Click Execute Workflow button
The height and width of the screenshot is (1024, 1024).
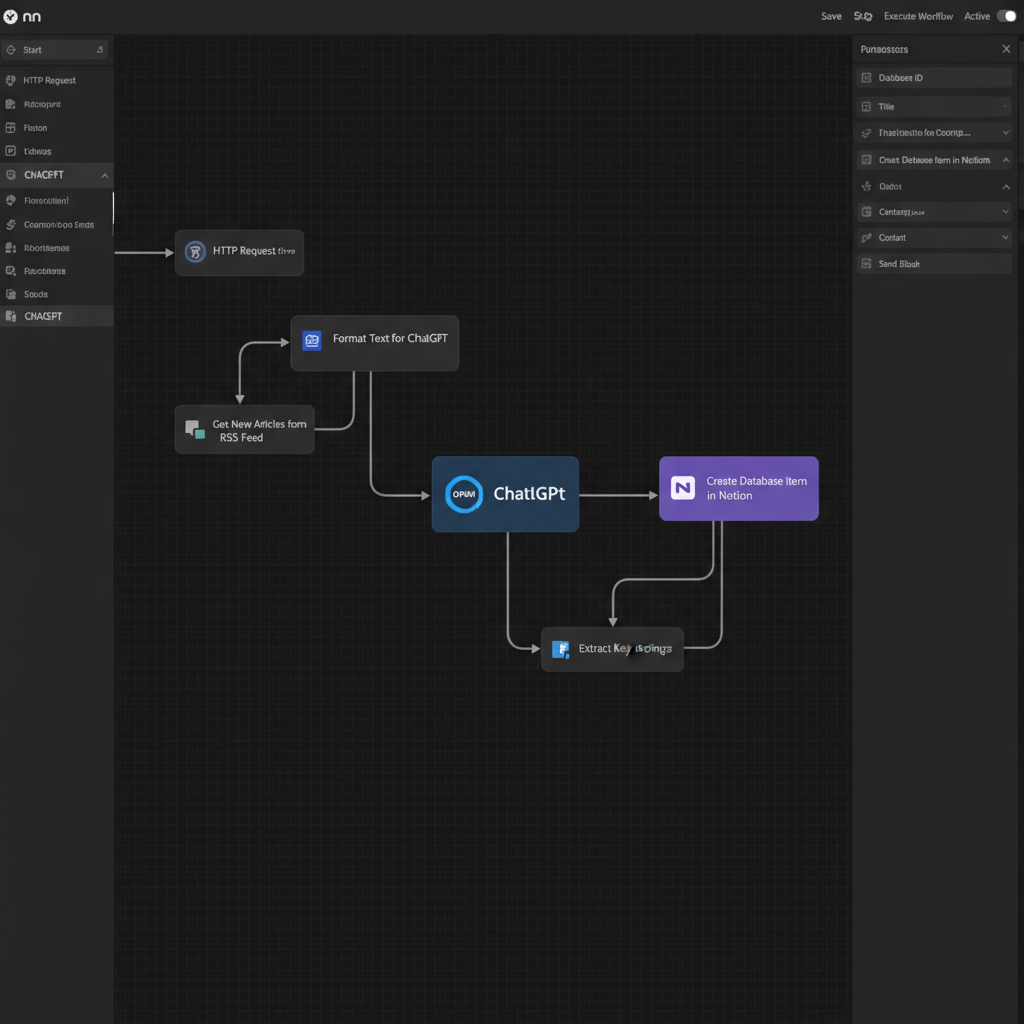pyautogui.click(x=918, y=16)
